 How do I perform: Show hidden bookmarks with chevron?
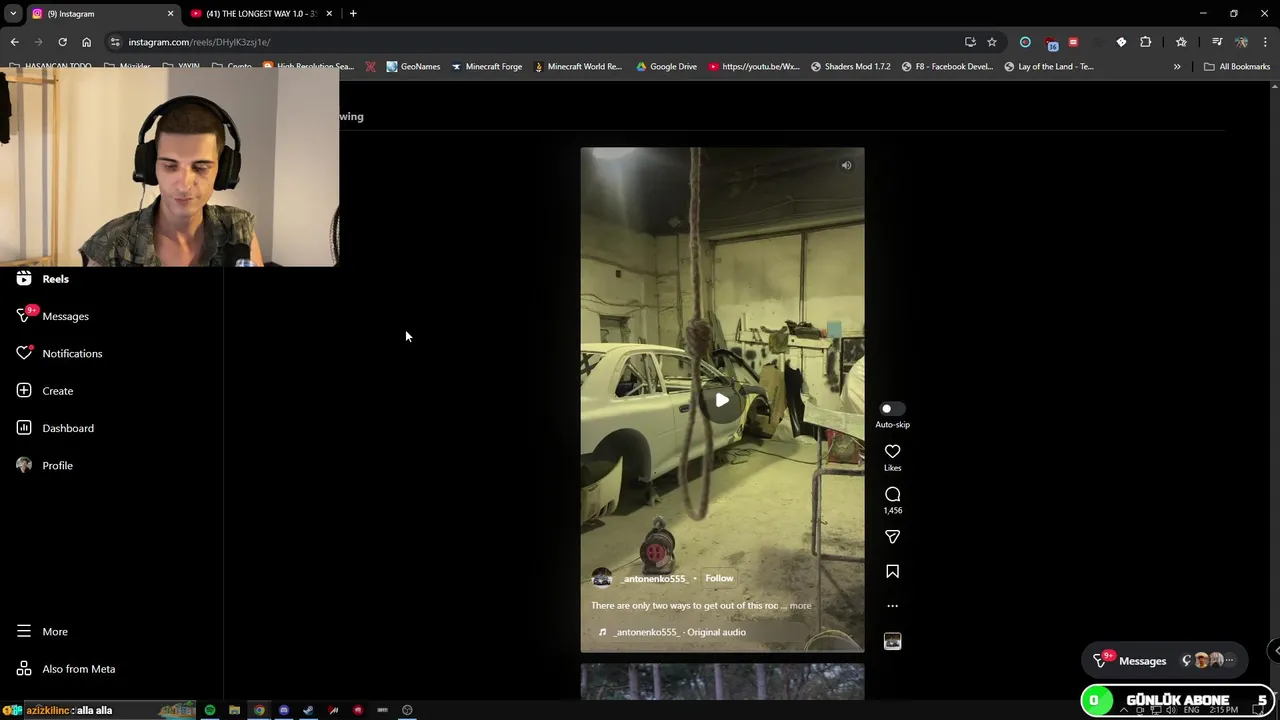[x=1177, y=67]
